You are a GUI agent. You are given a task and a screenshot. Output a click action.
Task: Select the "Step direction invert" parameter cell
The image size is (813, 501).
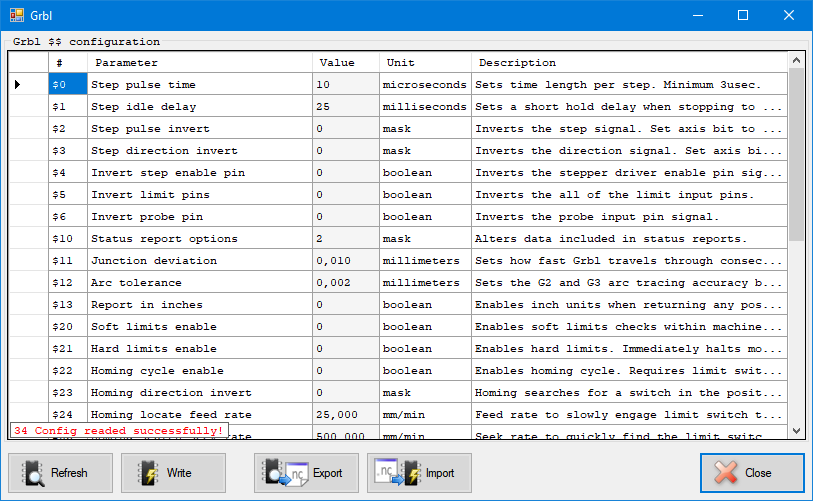(x=200, y=150)
